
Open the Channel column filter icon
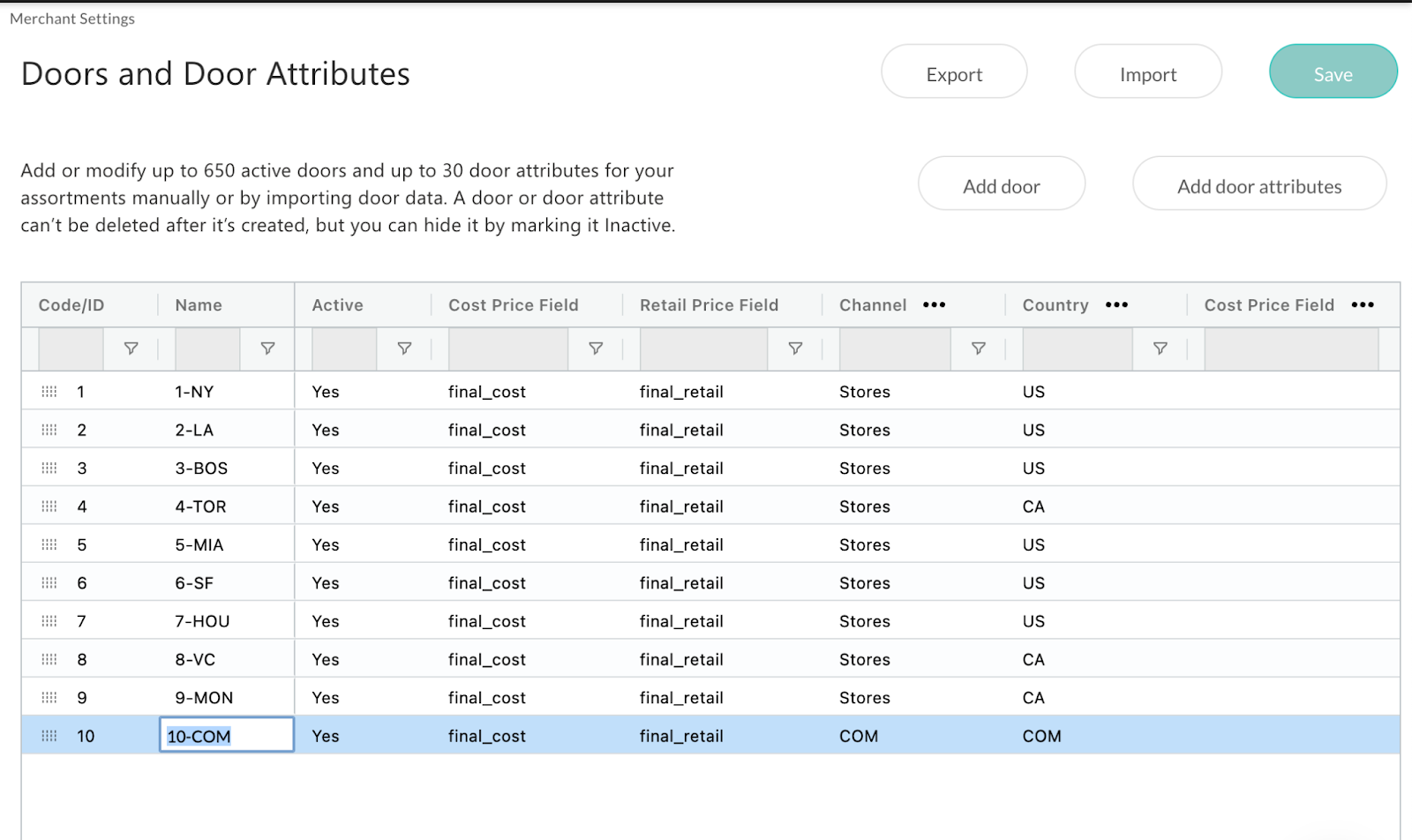pos(979,349)
